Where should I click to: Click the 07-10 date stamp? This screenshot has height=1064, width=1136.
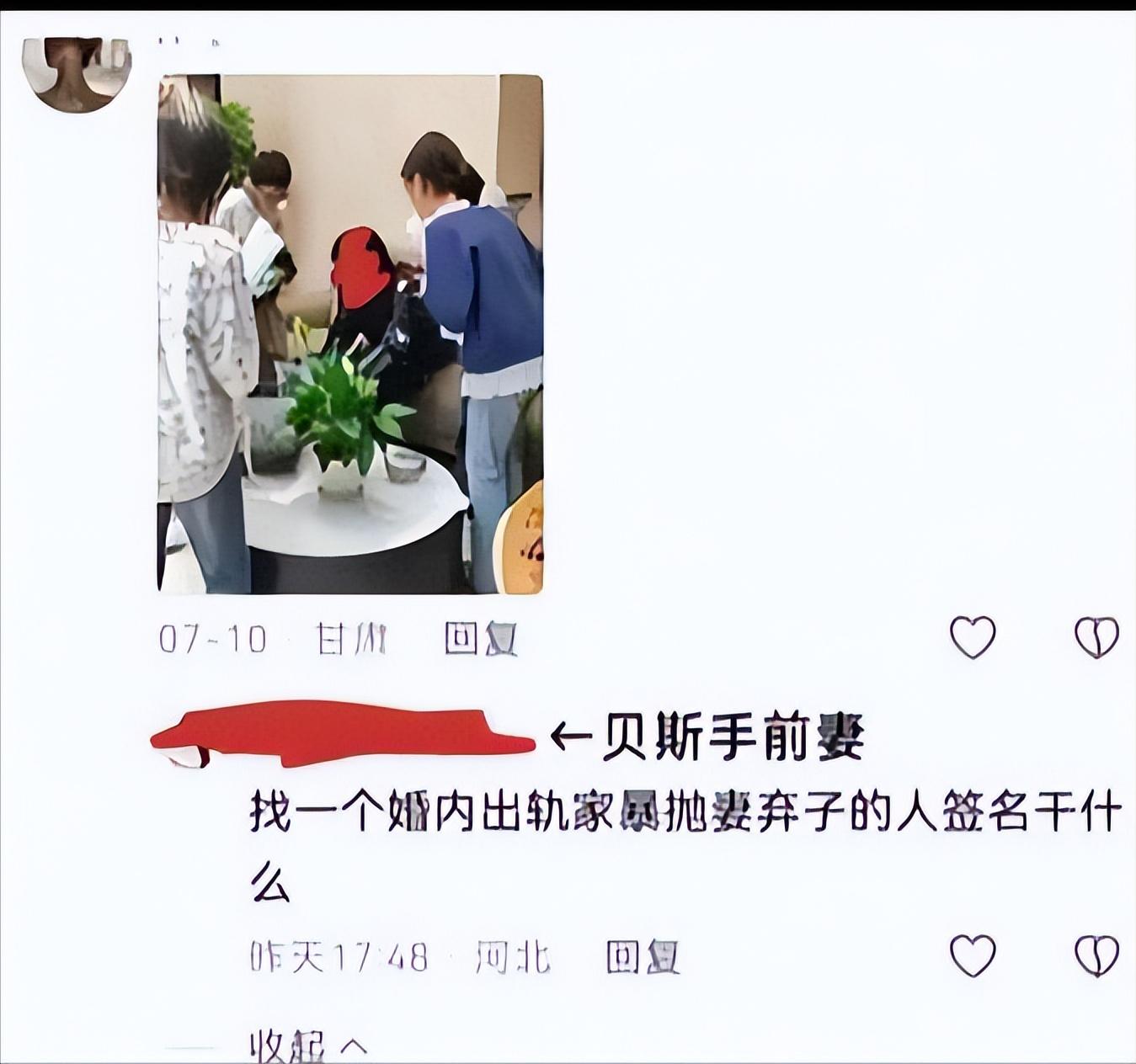(212, 640)
